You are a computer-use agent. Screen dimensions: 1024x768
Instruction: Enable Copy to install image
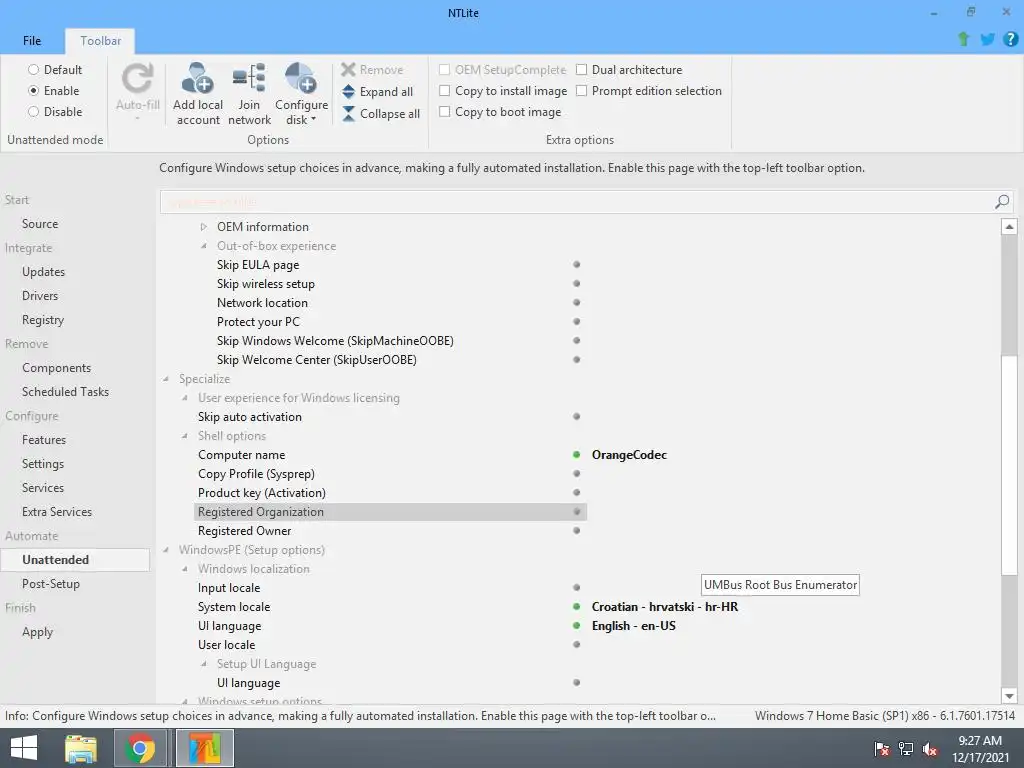pyautogui.click(x=445, y=90)
